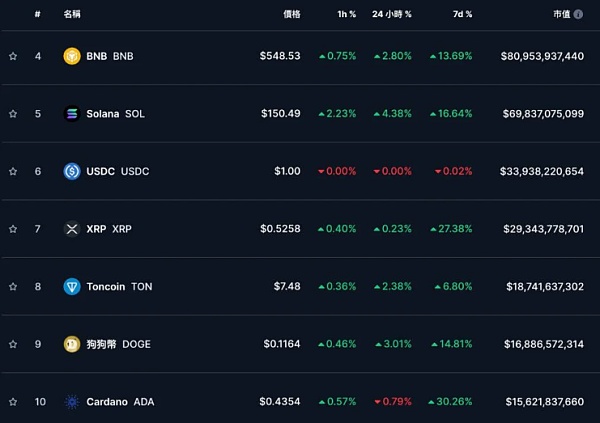Click the BNB coin logo icon
This screenshot has width=600, height=423.
(71, 56)
